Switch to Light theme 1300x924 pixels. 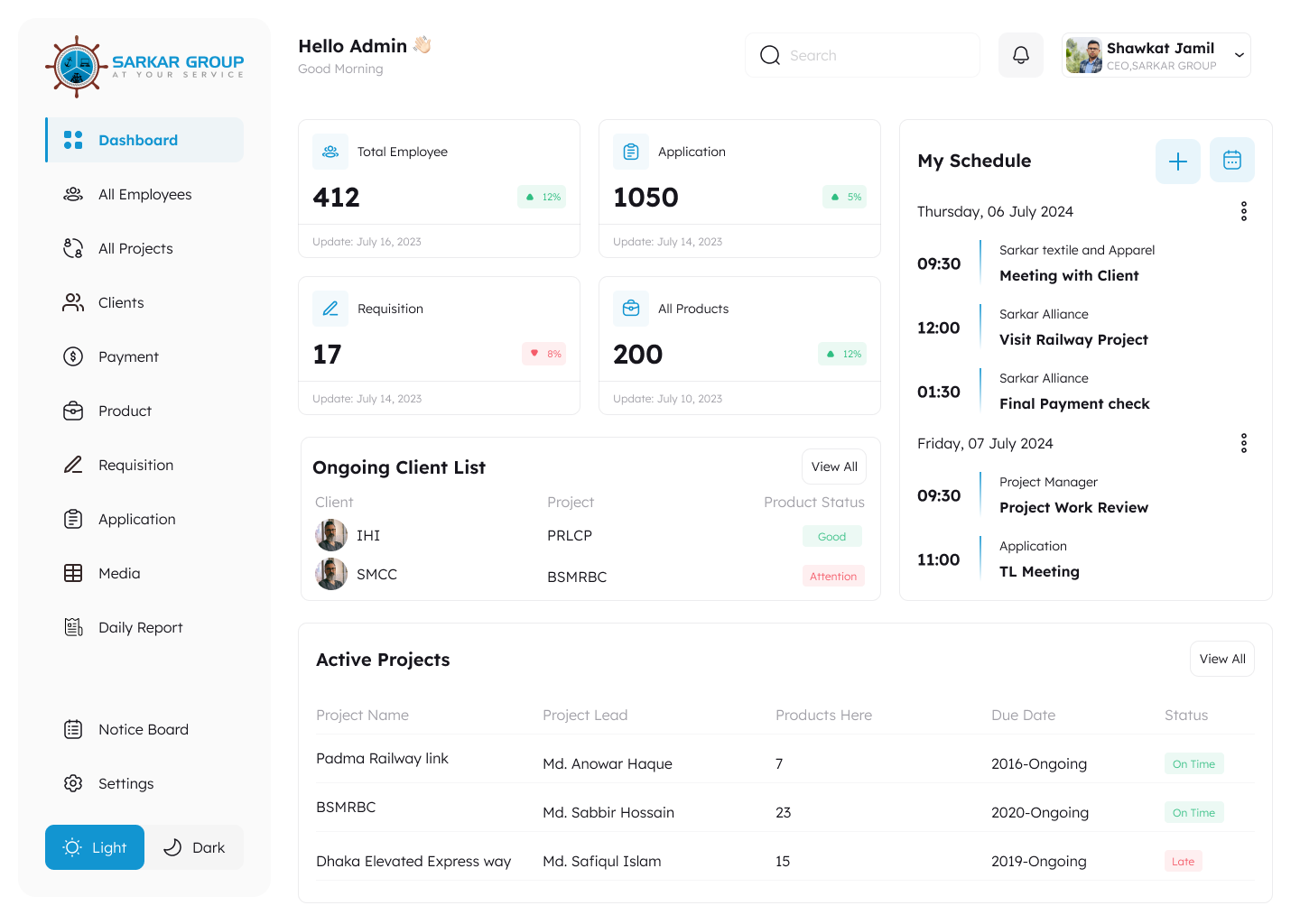(x=95, y=847)
